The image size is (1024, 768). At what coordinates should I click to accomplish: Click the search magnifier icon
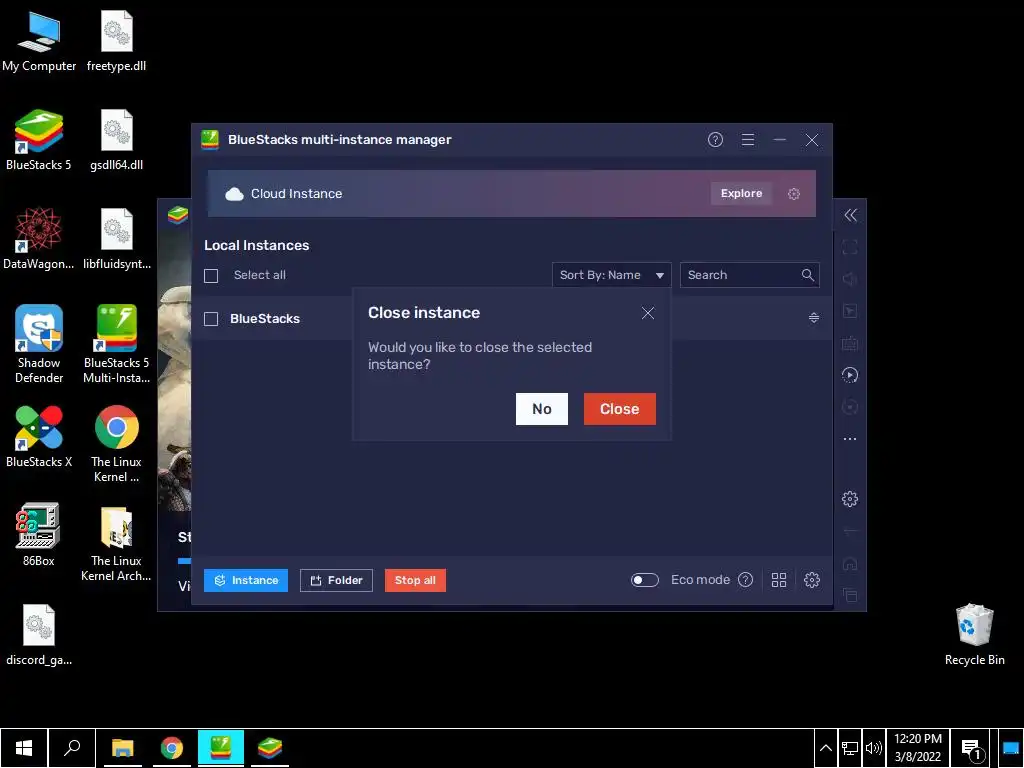click(x=808, y=275)
